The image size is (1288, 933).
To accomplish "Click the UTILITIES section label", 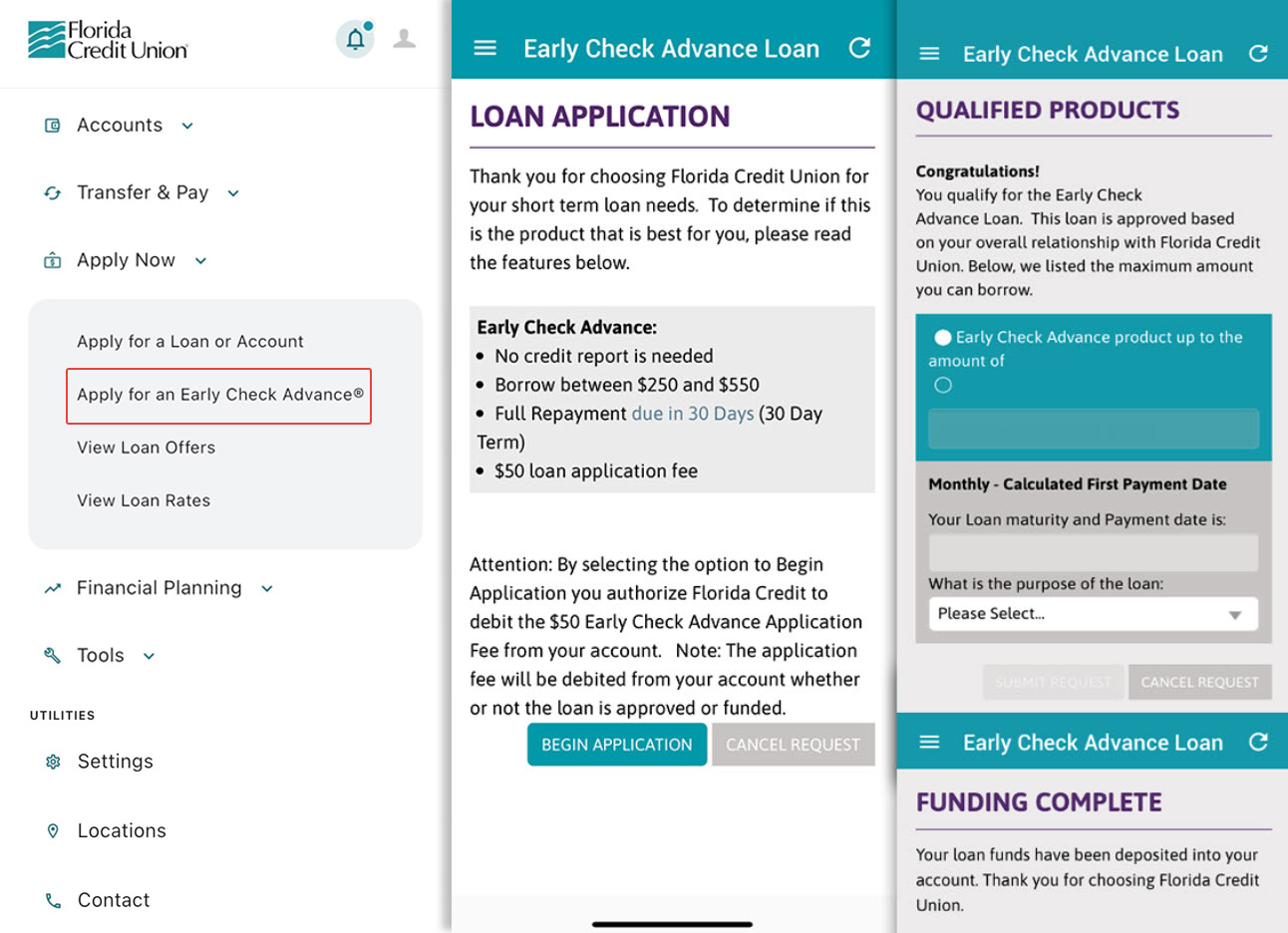I will coord(63,716).
